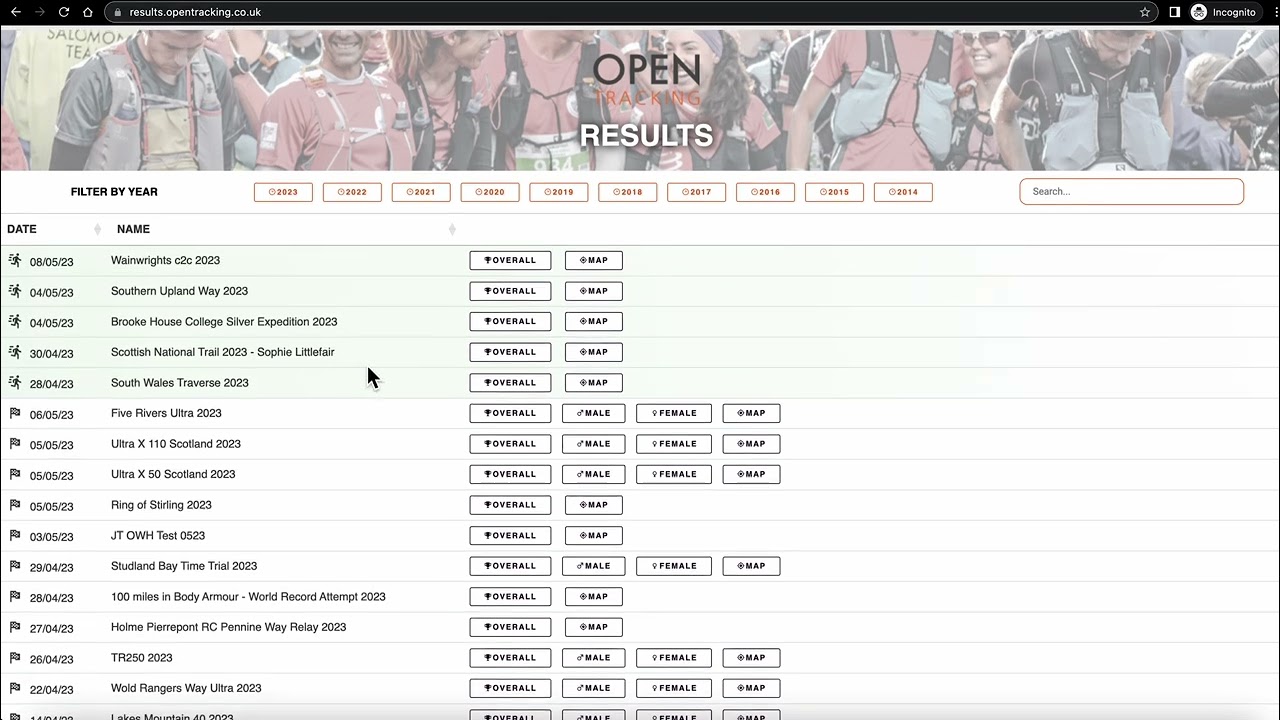Reload the page with the refresh icon

pos(64,12)
